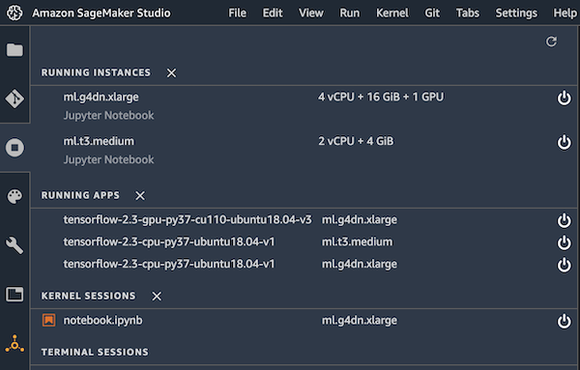Image resolution: width=580 pixels, height=370 pixels.
Task: Shut down all Running Instances
Action: point(171,73)
